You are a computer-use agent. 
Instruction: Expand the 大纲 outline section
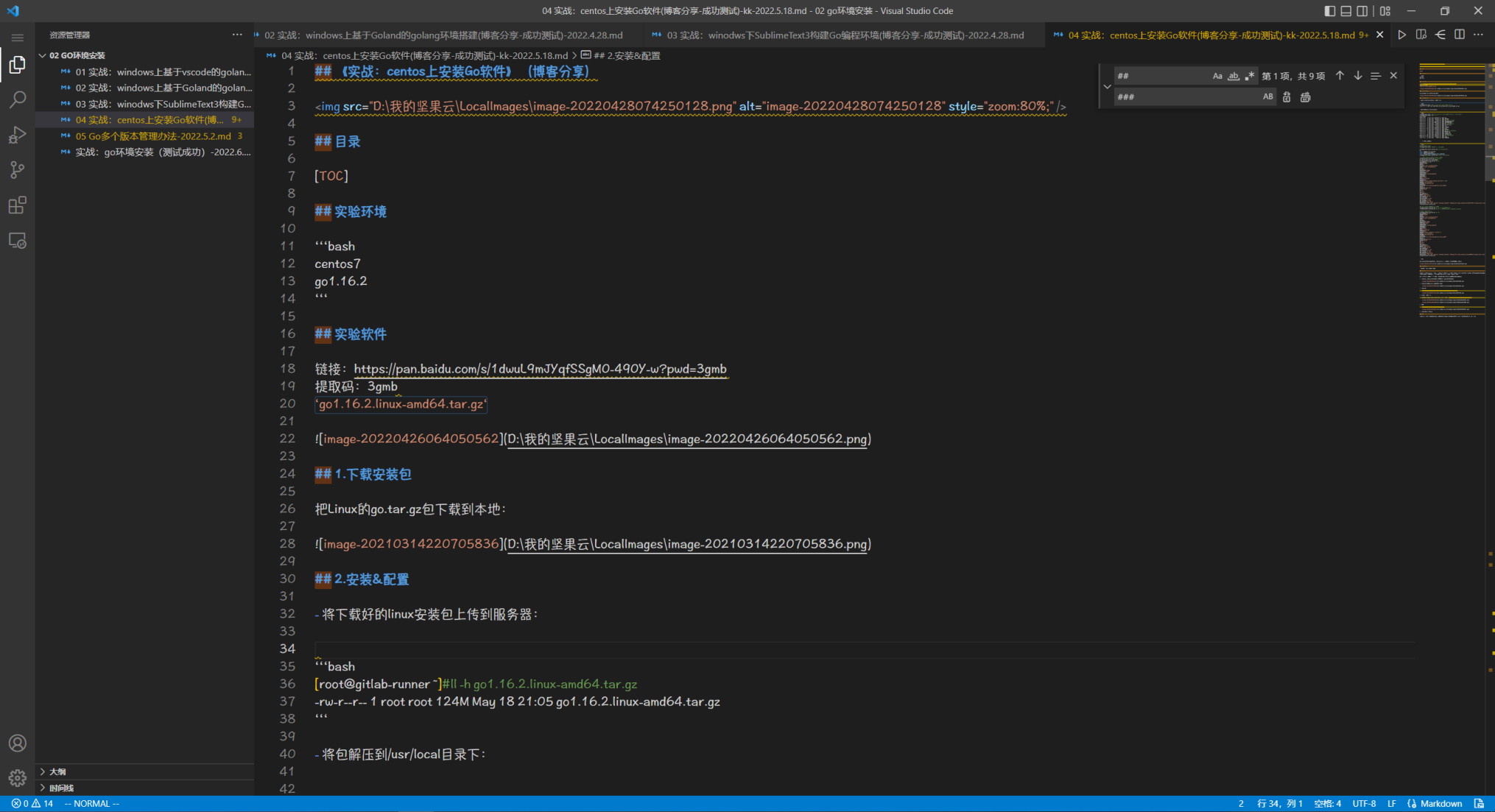(x=144, y=772)
